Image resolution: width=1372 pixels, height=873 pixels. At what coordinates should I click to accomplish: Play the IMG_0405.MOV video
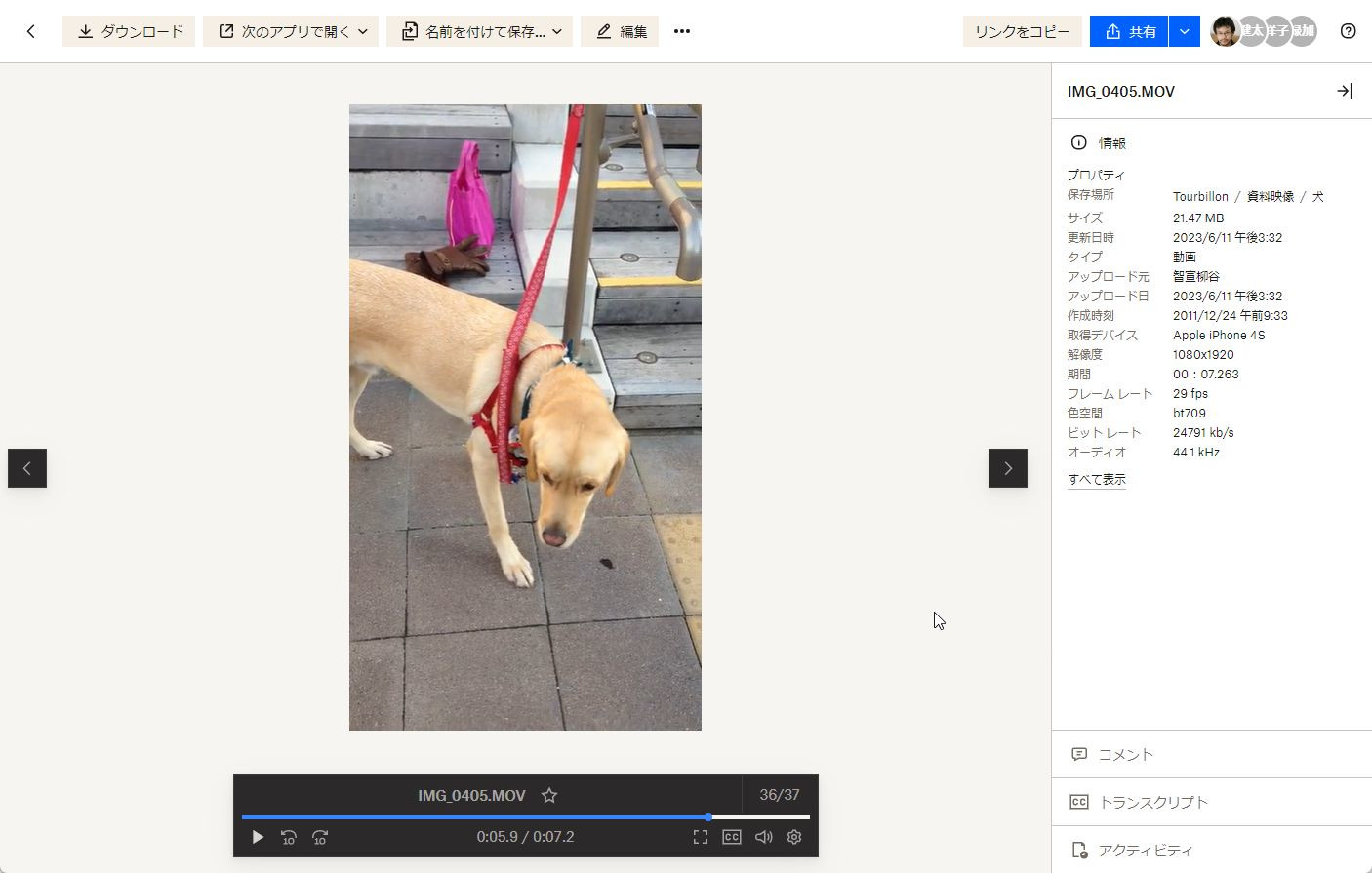258,837
